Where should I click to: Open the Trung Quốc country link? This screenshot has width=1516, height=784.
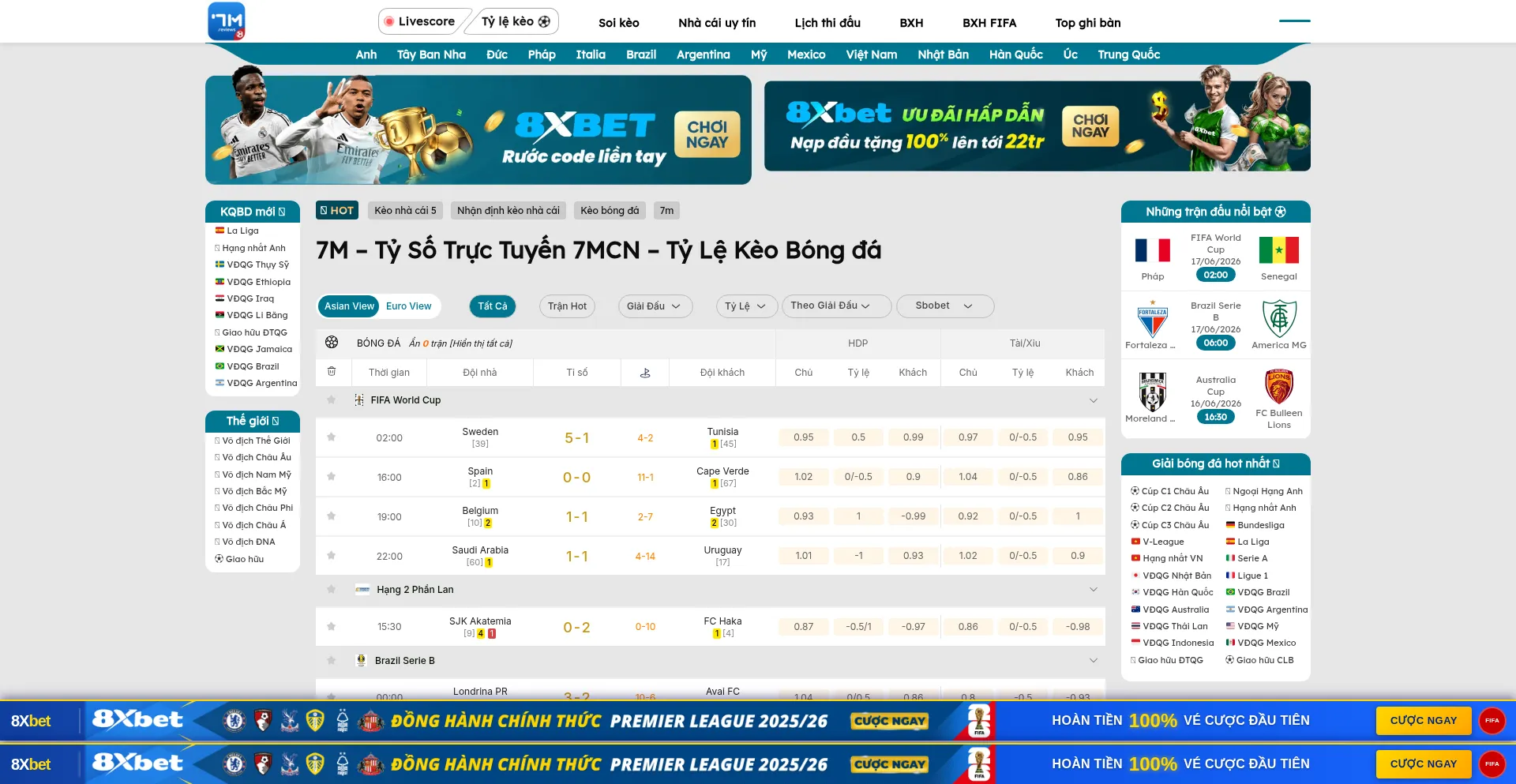(x=1128, y=54)
